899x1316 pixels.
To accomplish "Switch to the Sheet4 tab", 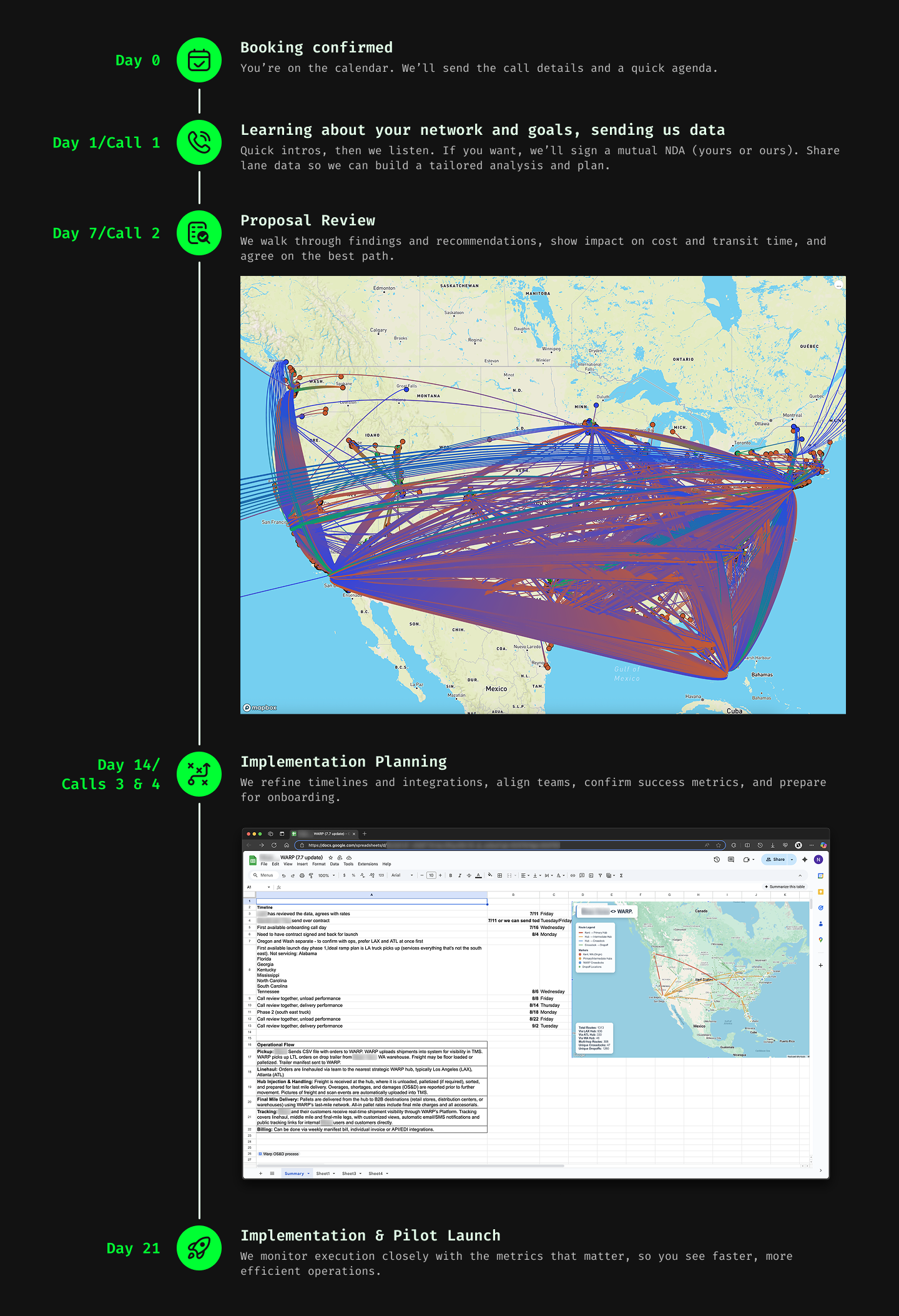I will point(375,1174).
